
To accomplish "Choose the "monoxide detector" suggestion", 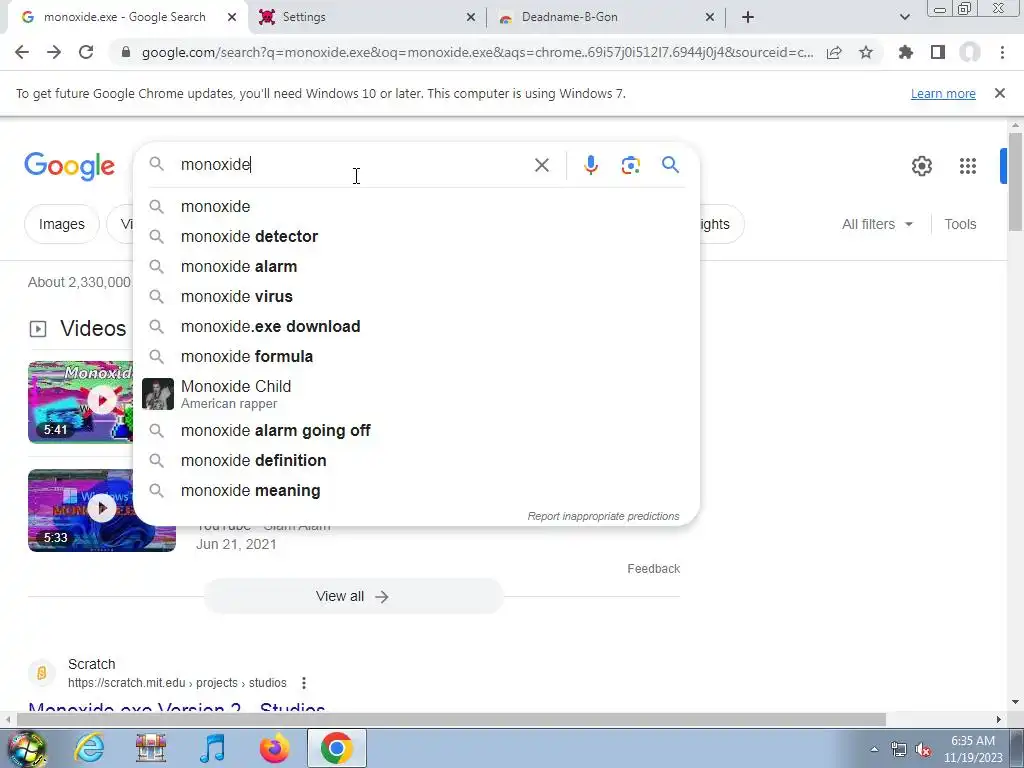I will [416, 236].
